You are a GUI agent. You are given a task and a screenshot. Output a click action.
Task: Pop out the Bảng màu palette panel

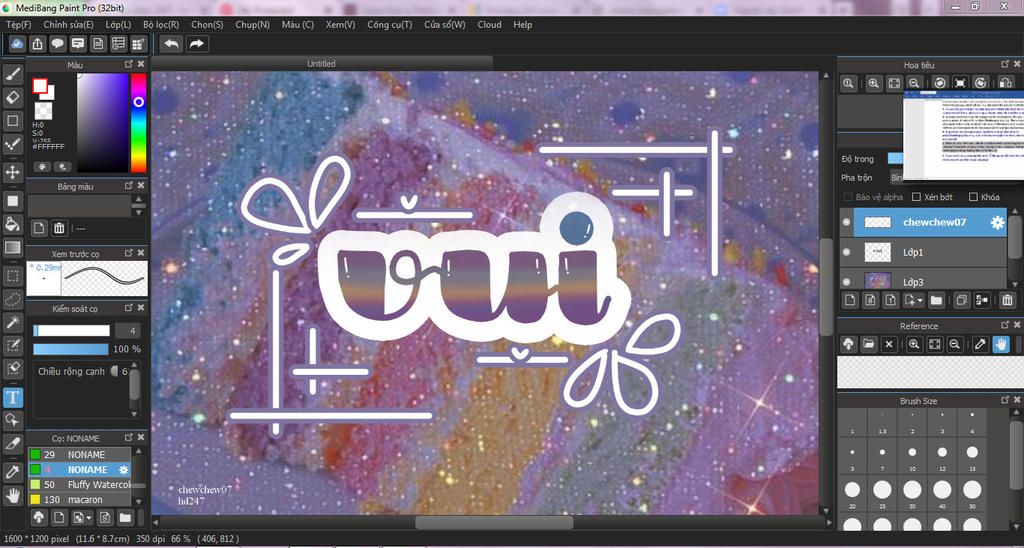pos(129,186)
